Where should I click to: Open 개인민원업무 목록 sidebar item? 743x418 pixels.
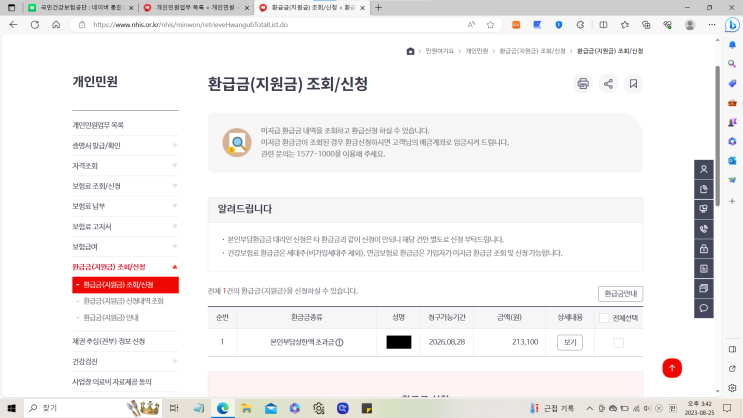[98, 125]
